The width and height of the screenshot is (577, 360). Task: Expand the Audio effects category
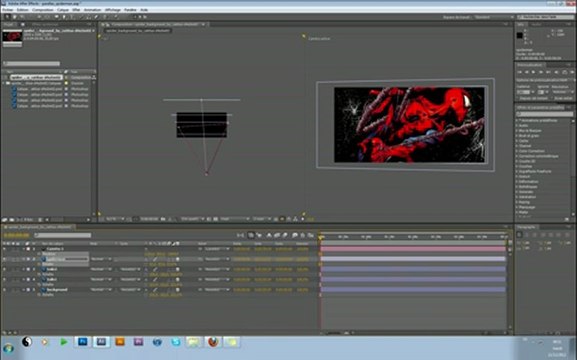pyautogui.click(x=517, y=126)
